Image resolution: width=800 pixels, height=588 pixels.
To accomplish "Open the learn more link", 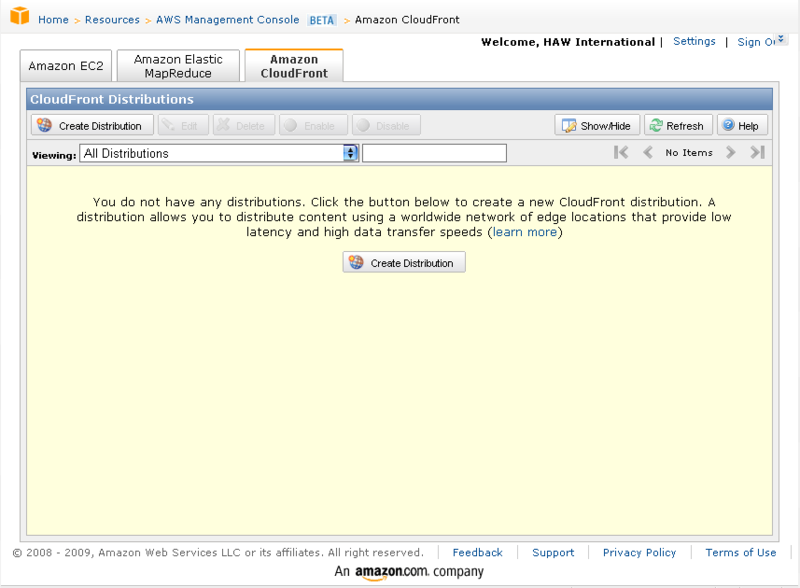I will point(524,231).
